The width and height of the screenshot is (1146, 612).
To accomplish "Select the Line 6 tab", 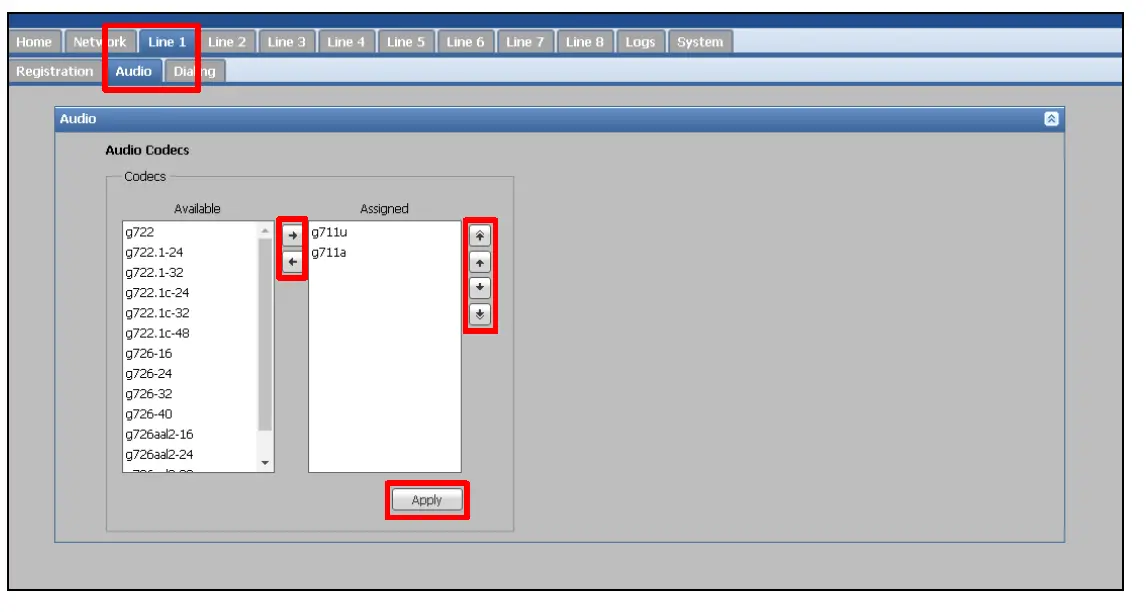I will (x=466, y=42).
